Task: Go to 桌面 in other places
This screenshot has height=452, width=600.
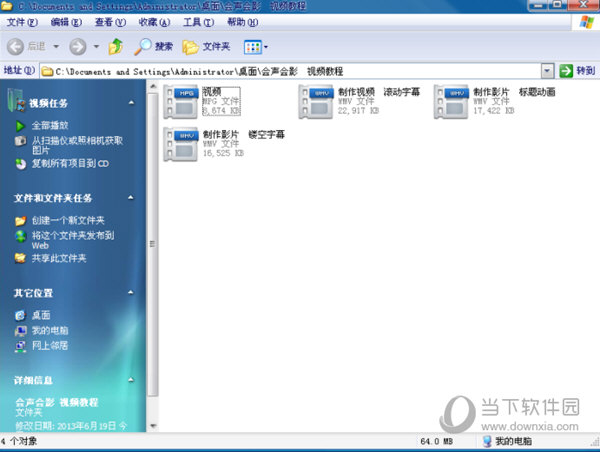Action: click(41, 315)
